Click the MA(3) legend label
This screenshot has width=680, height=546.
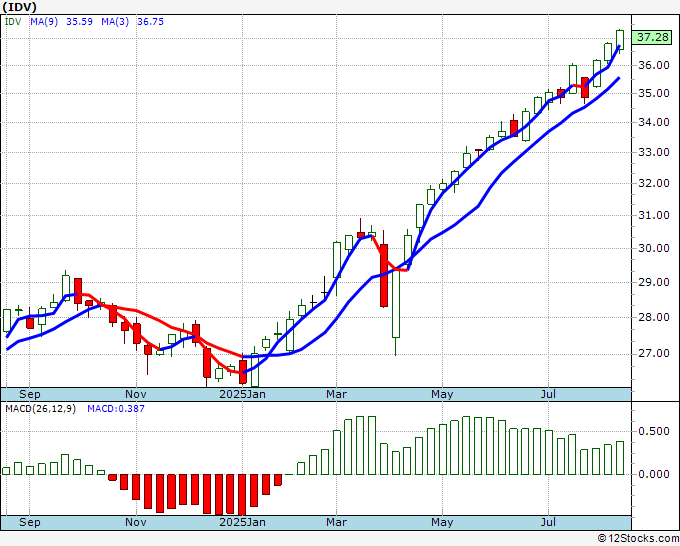tap(115, 22)
